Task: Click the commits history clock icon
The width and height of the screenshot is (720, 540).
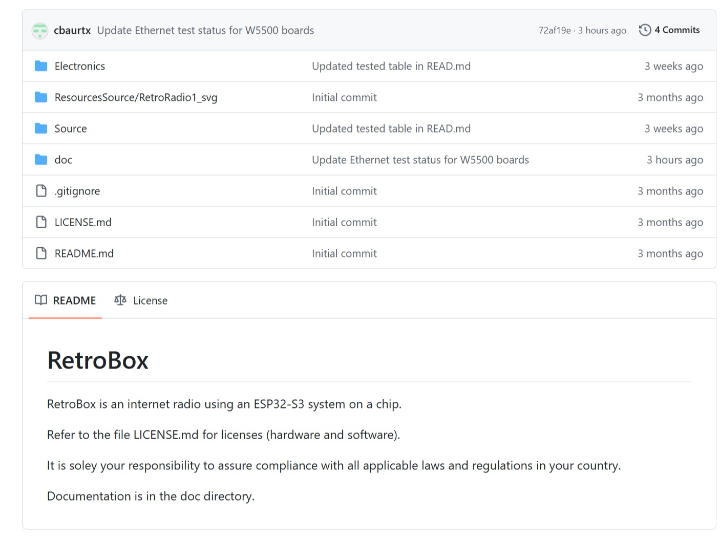Action: click(x=645, y=30)
